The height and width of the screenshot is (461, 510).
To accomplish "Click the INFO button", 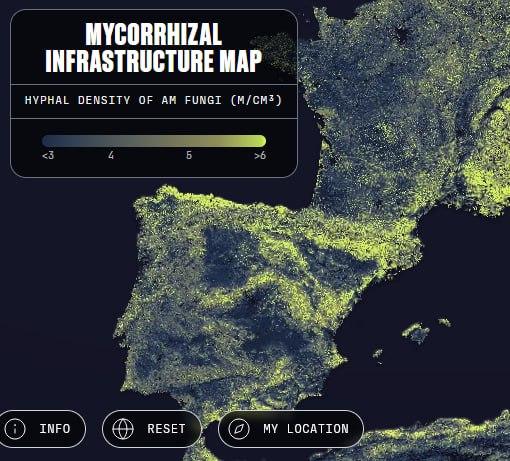I will pyautogui.click(x=42, y=429).
